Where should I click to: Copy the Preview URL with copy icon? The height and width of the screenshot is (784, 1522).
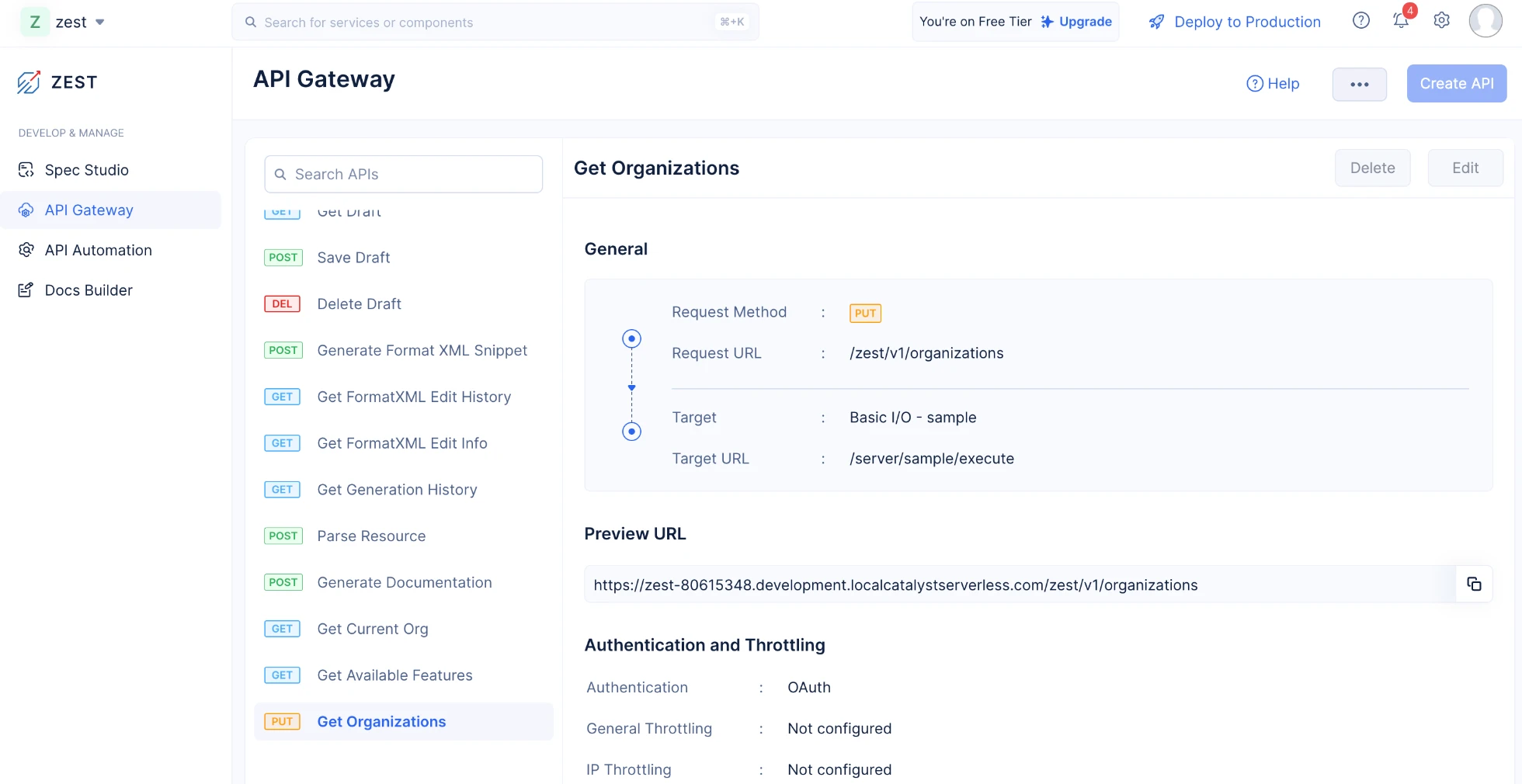1474,585
